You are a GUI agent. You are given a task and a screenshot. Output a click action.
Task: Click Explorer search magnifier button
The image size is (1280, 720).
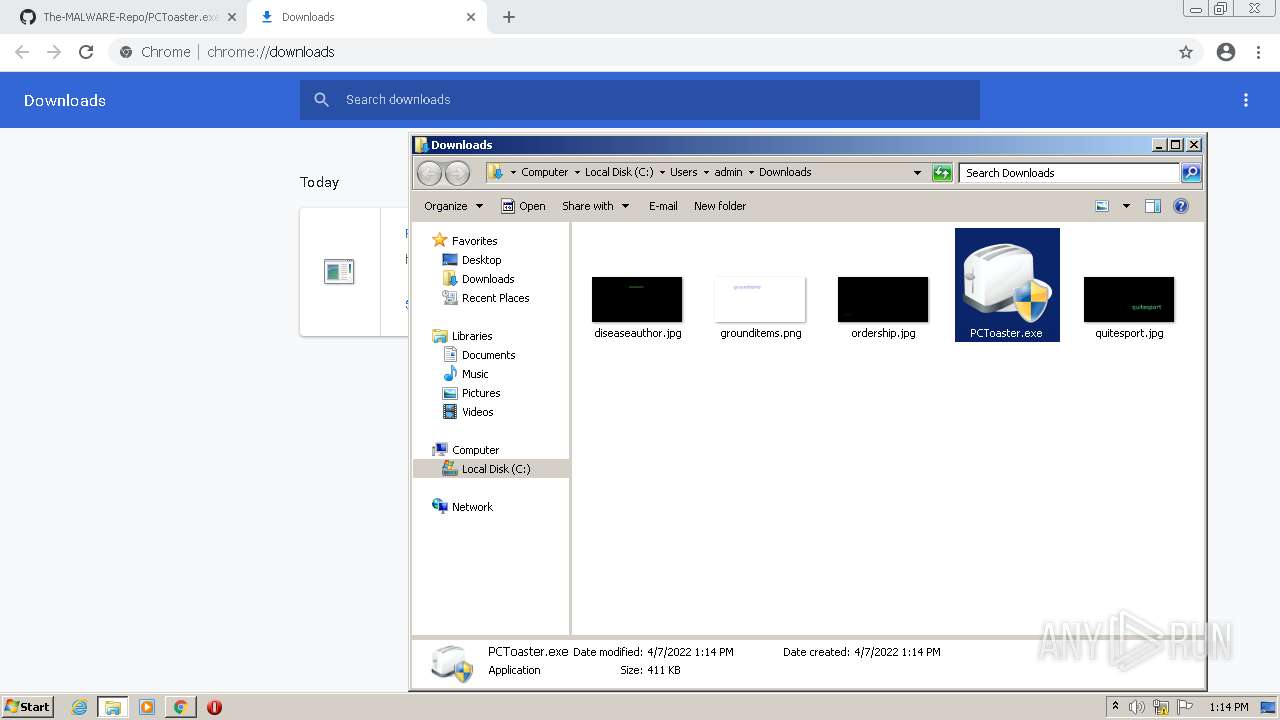click(1191, 173)
